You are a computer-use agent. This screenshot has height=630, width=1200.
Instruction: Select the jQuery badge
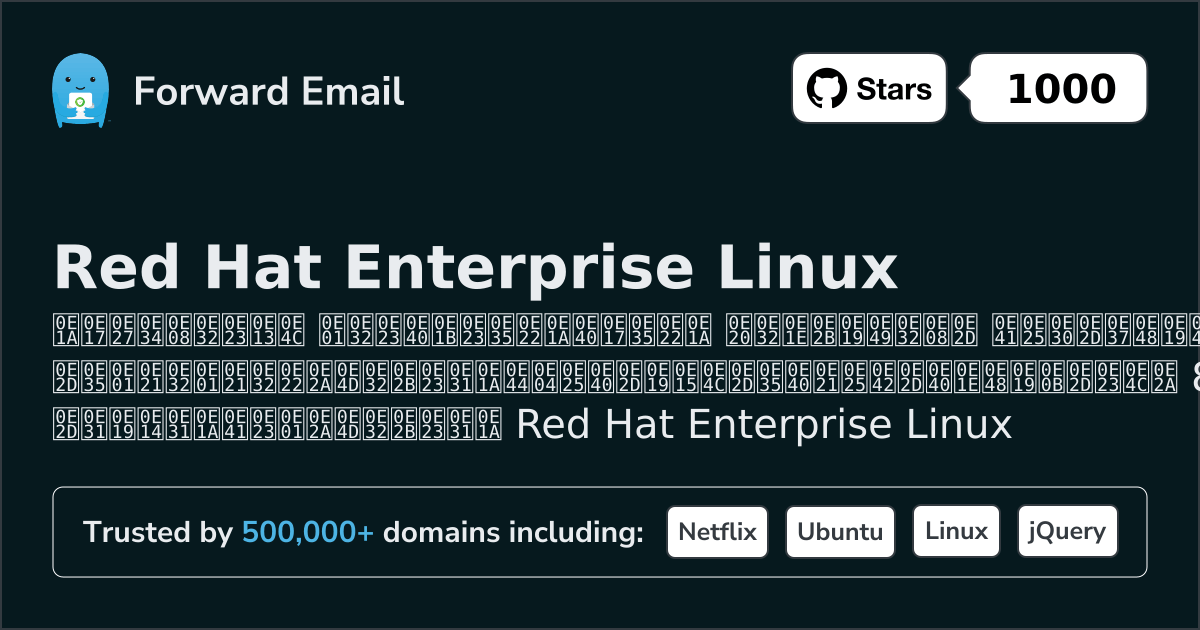point(1067,531)
